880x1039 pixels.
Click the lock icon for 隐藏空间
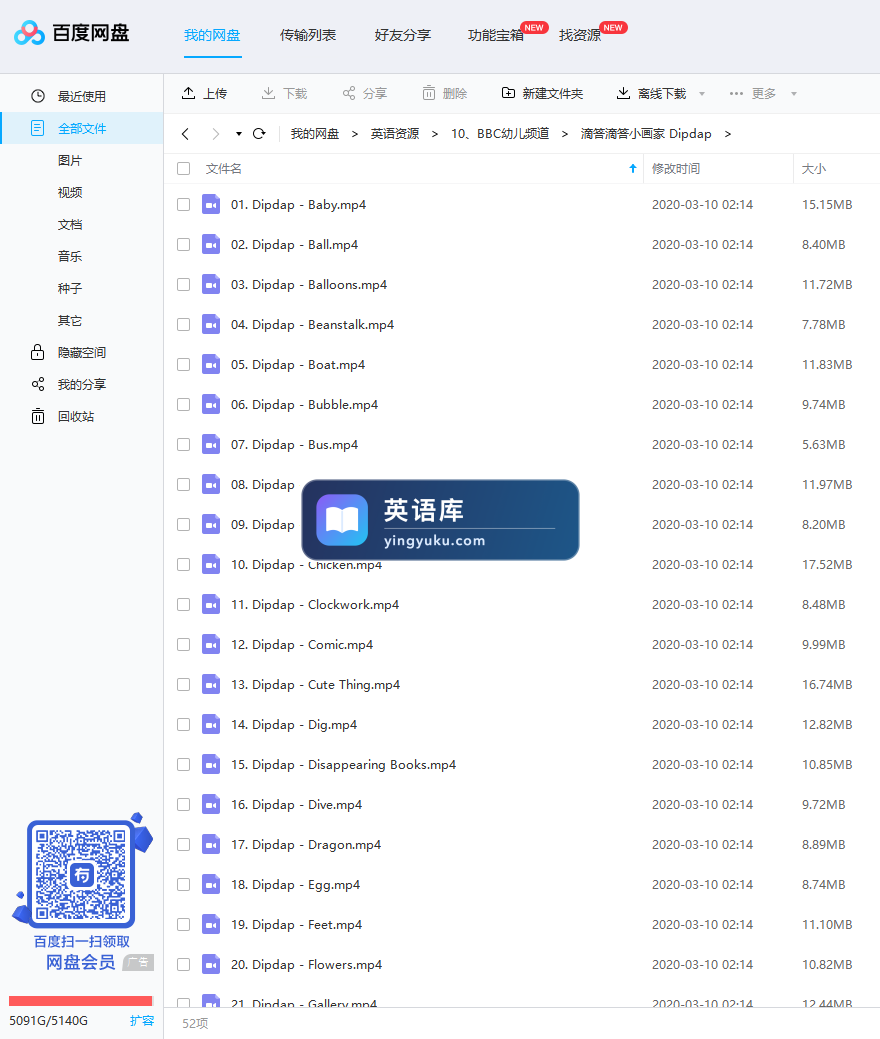38,352
